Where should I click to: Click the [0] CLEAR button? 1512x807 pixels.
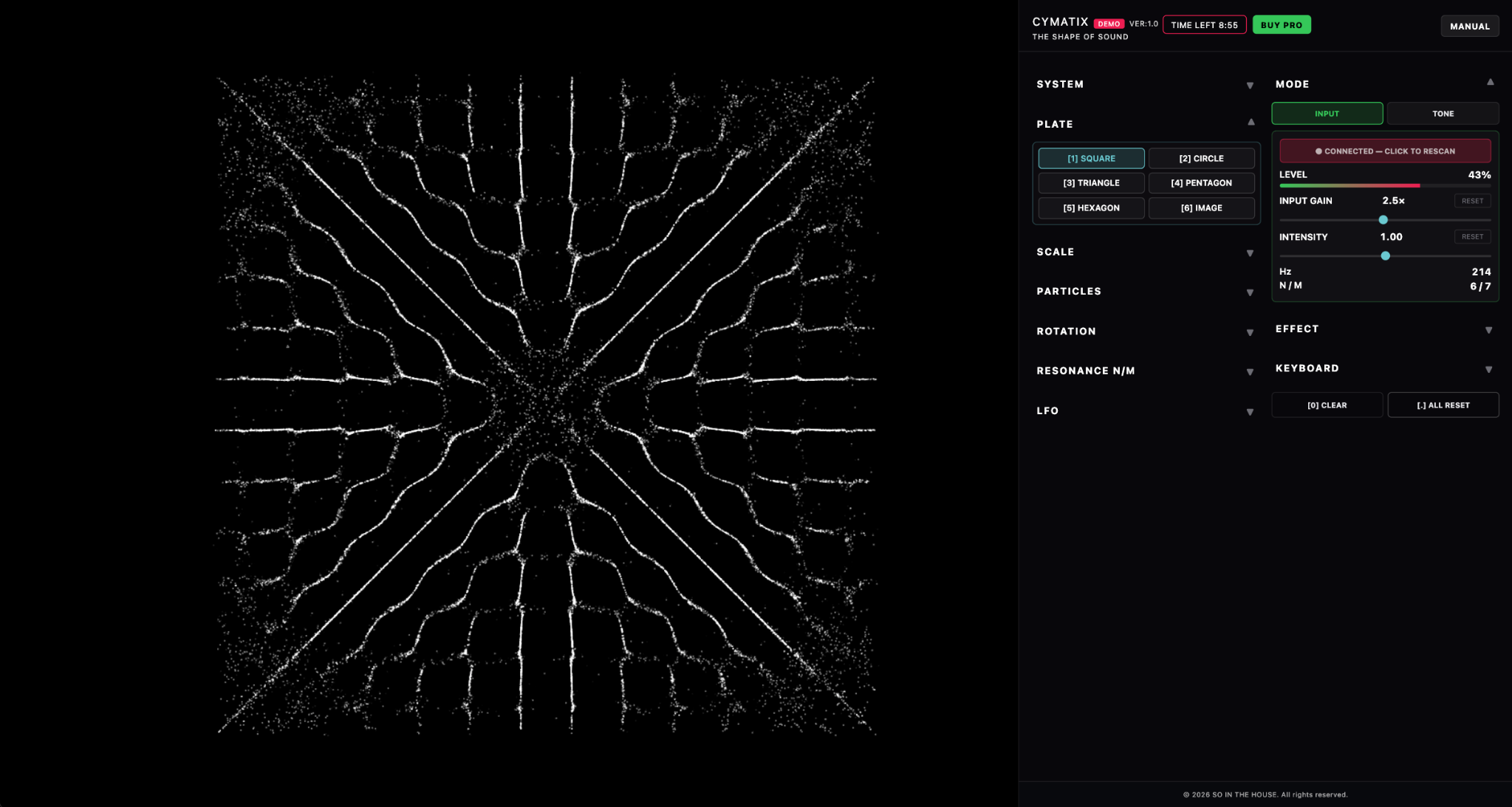click(1327, 405)
